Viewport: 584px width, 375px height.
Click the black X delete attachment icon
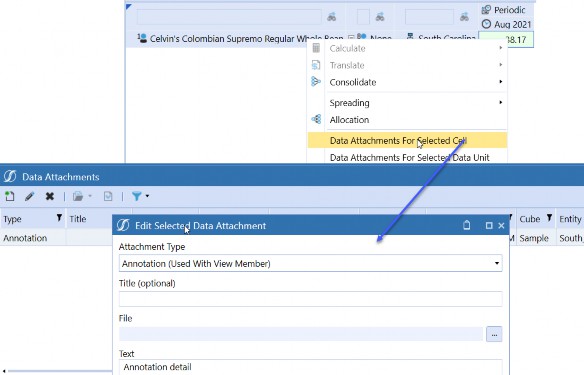coord(50,196)
